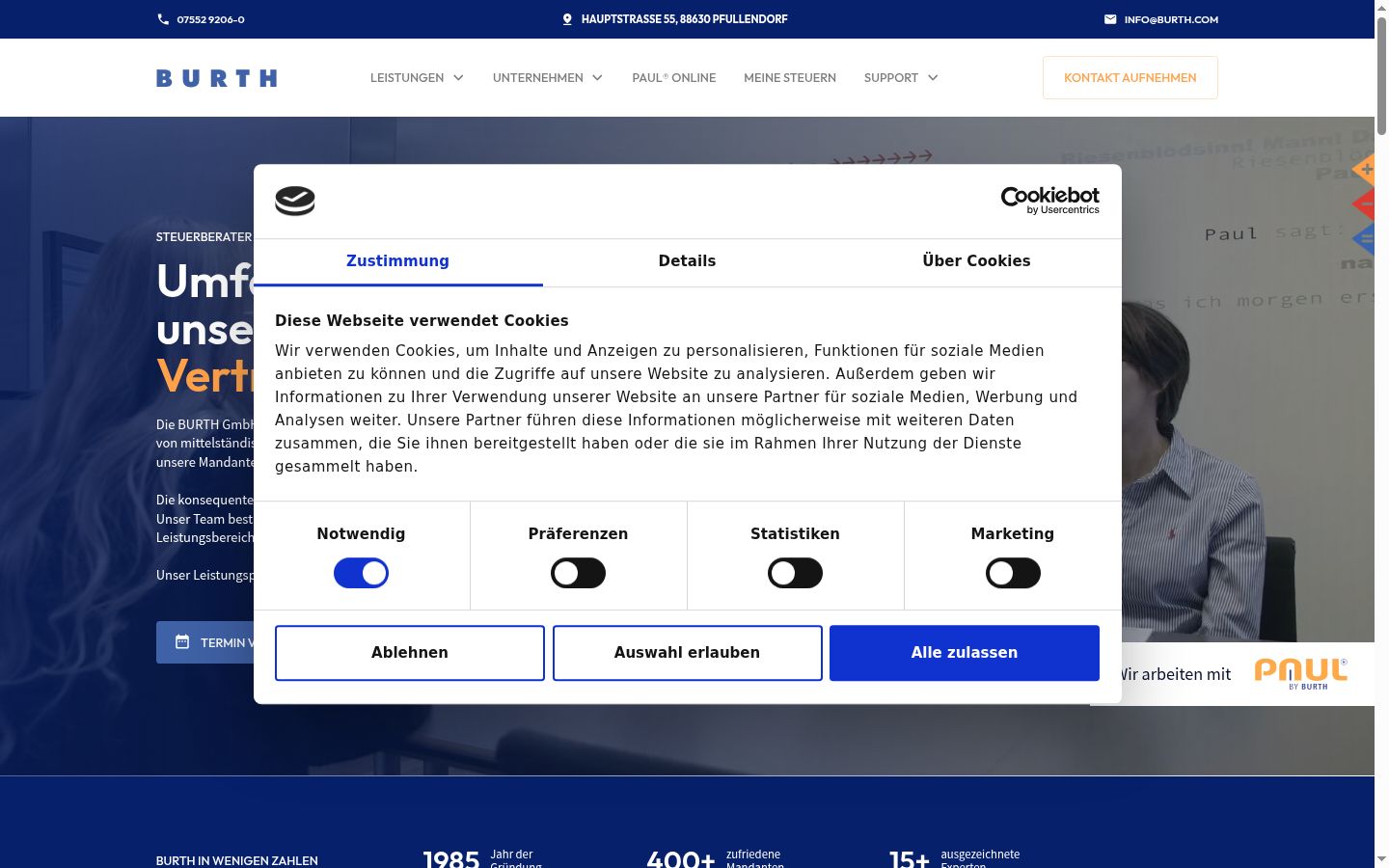Click the scrollbar up arrow
This screenshot has width=1389, height=868.
1381,7
